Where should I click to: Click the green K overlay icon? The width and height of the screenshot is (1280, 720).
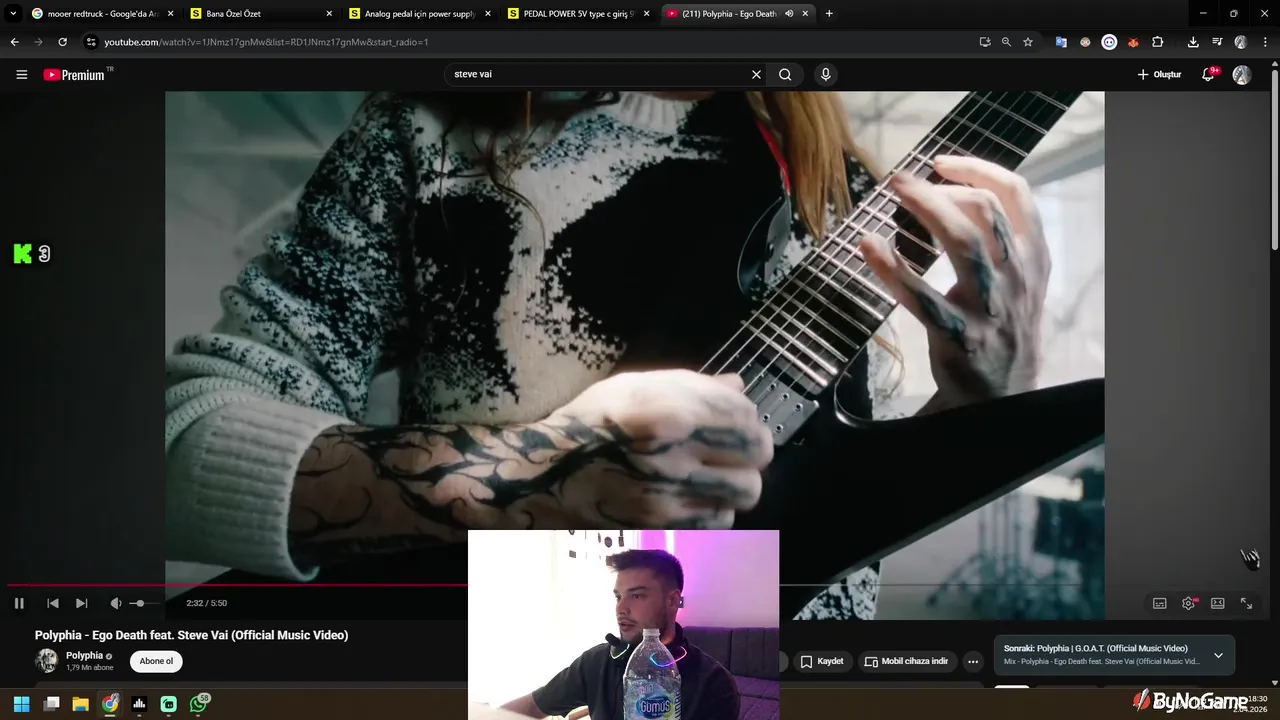click(x=23, y=254)
